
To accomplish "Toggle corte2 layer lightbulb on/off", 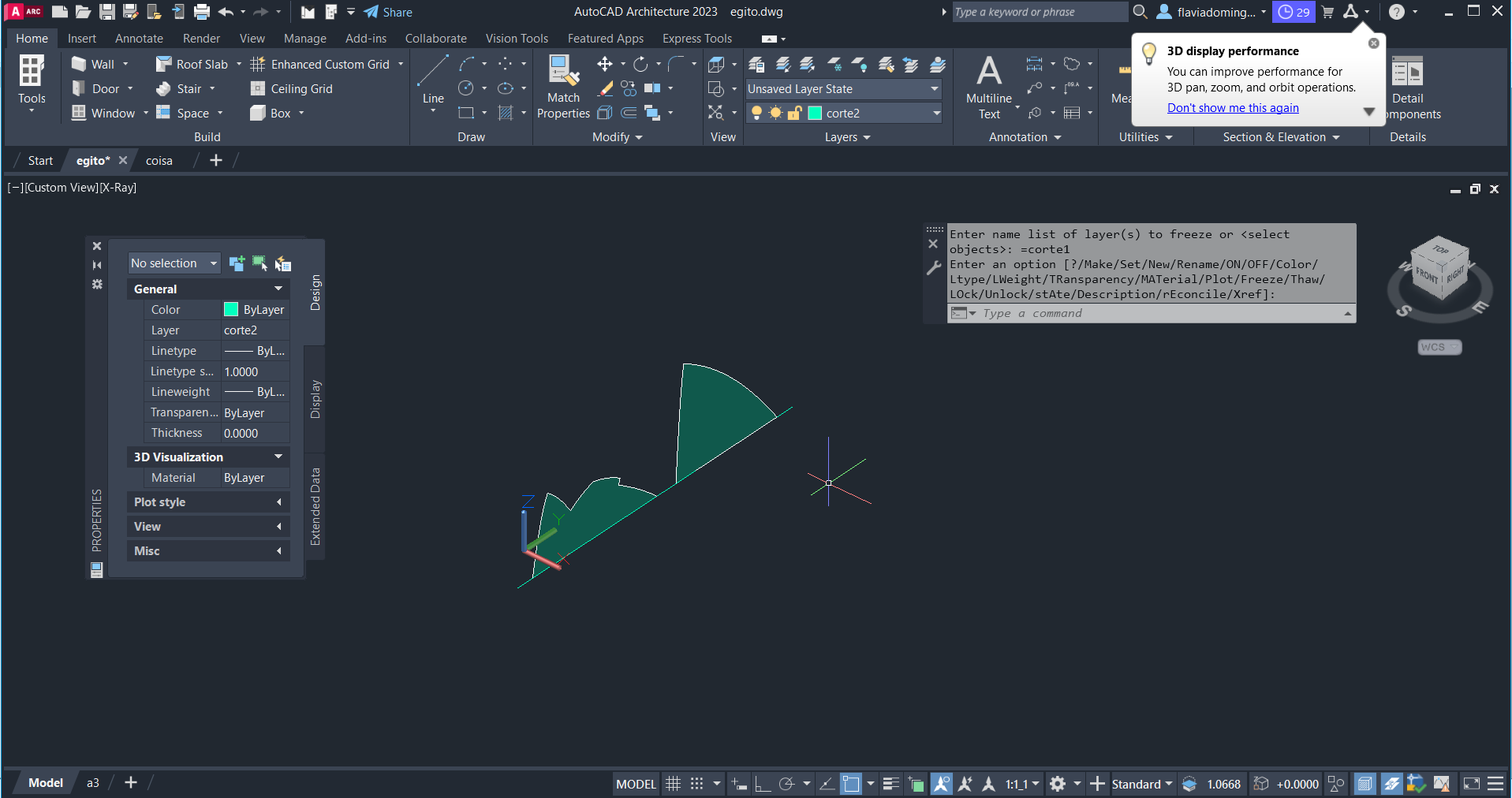I will pos(756,113).
